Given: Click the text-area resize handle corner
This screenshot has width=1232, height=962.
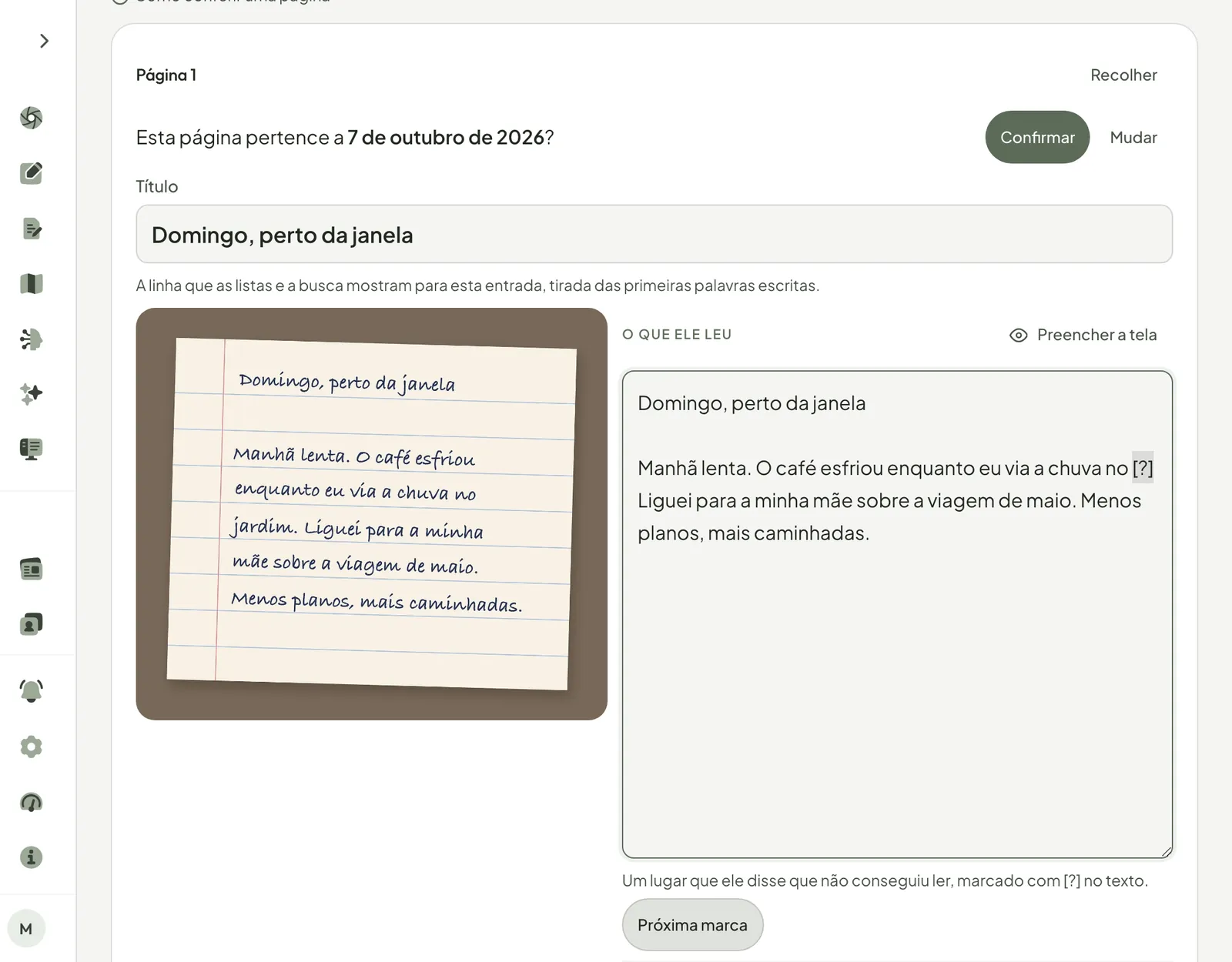Looking at the screenshot, I should 1167,852.
